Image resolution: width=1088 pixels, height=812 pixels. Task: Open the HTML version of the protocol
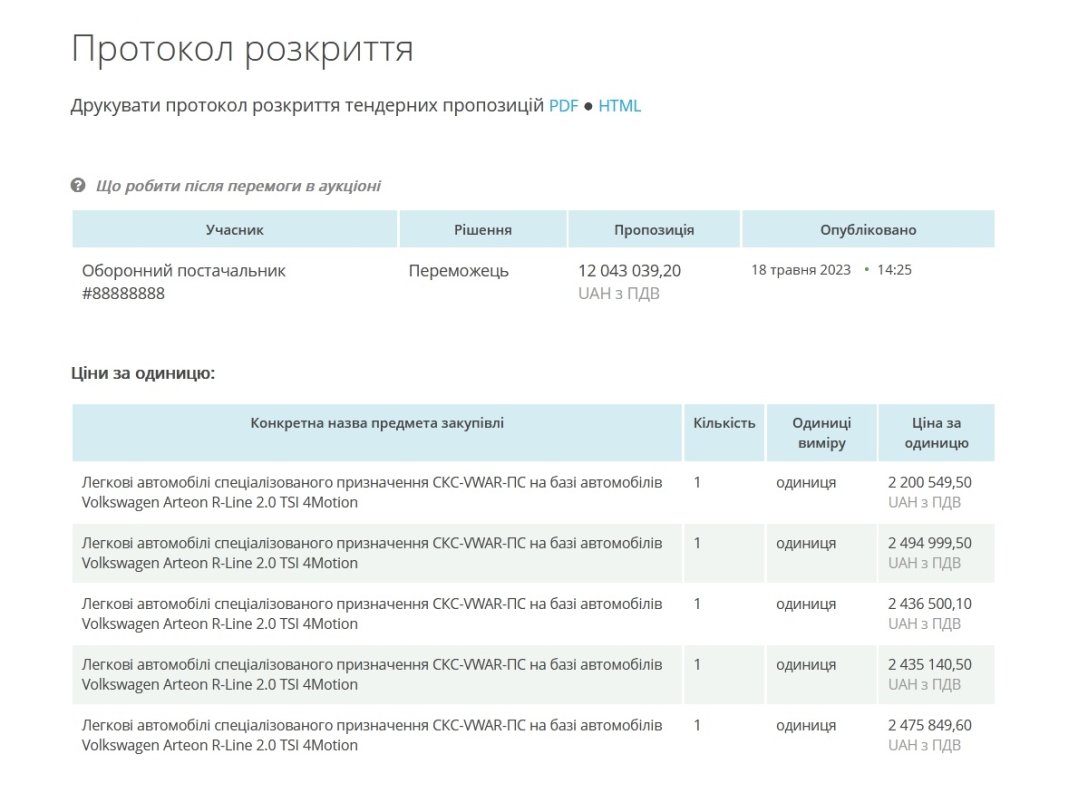coord(619,106)
